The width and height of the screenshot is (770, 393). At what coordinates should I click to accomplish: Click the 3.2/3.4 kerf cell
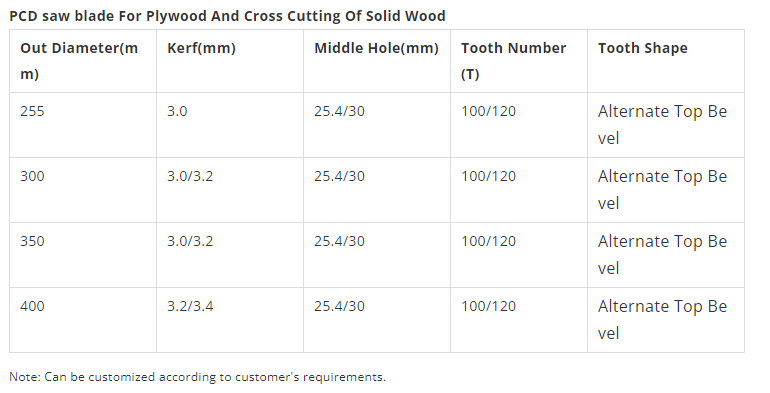pos(230,320)
